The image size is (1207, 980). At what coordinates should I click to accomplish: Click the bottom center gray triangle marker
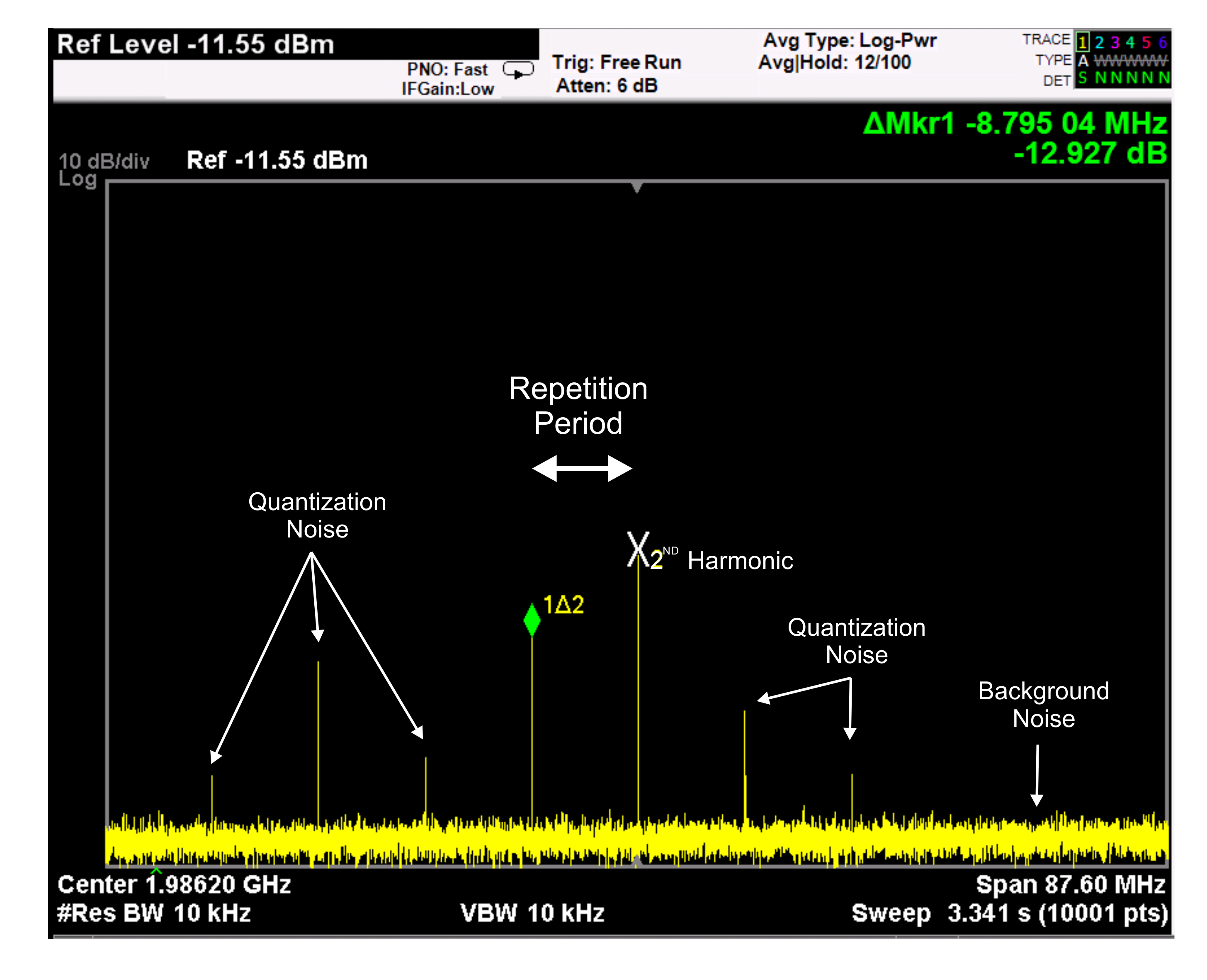point(636,859)
